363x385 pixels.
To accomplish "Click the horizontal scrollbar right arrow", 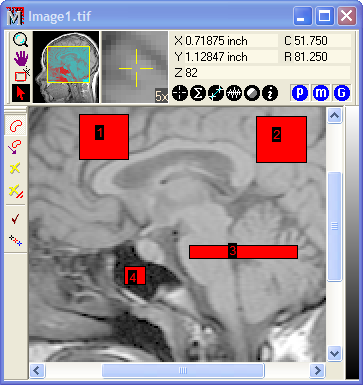I will click(317, 370).
